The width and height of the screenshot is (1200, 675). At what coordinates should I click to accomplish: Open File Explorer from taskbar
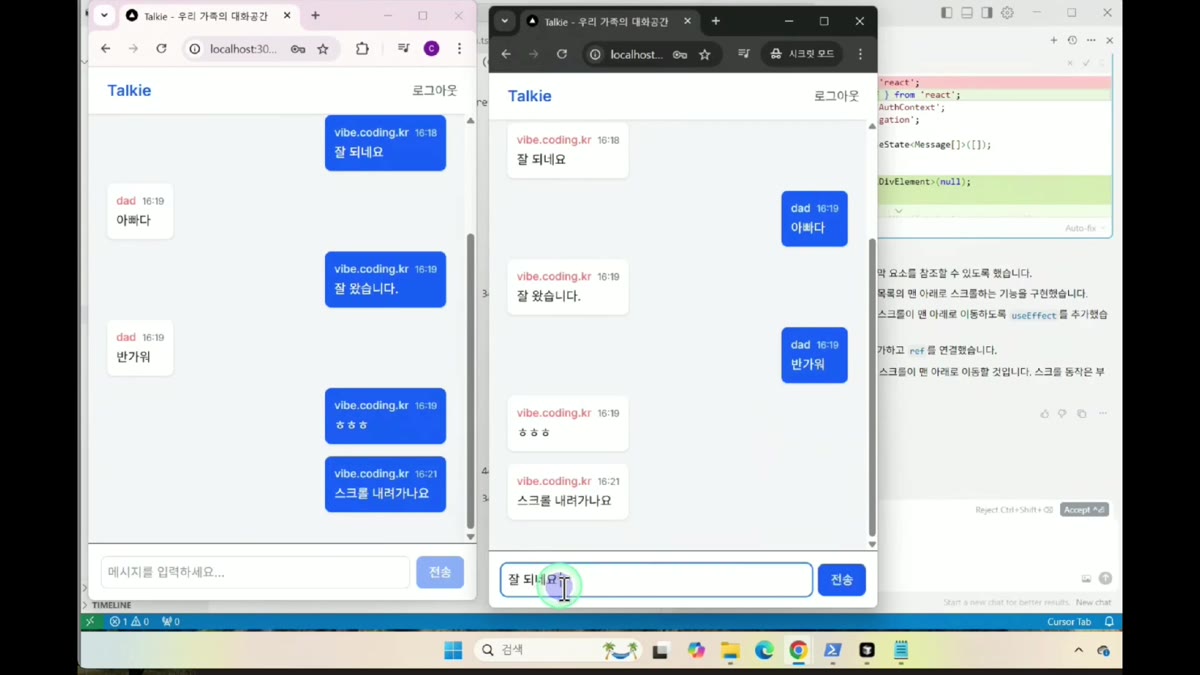(x=730, y=651)
